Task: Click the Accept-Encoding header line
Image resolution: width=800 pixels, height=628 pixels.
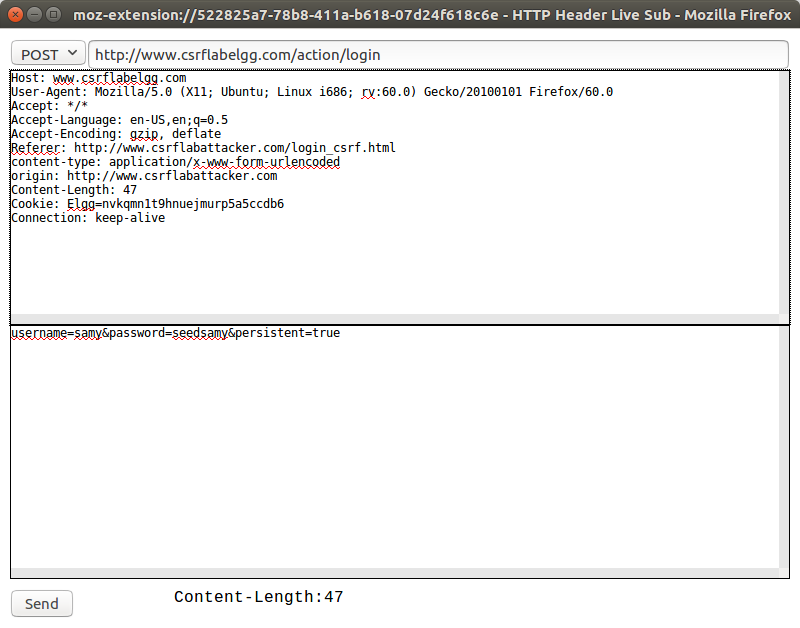Action: [x=116, y=134]
